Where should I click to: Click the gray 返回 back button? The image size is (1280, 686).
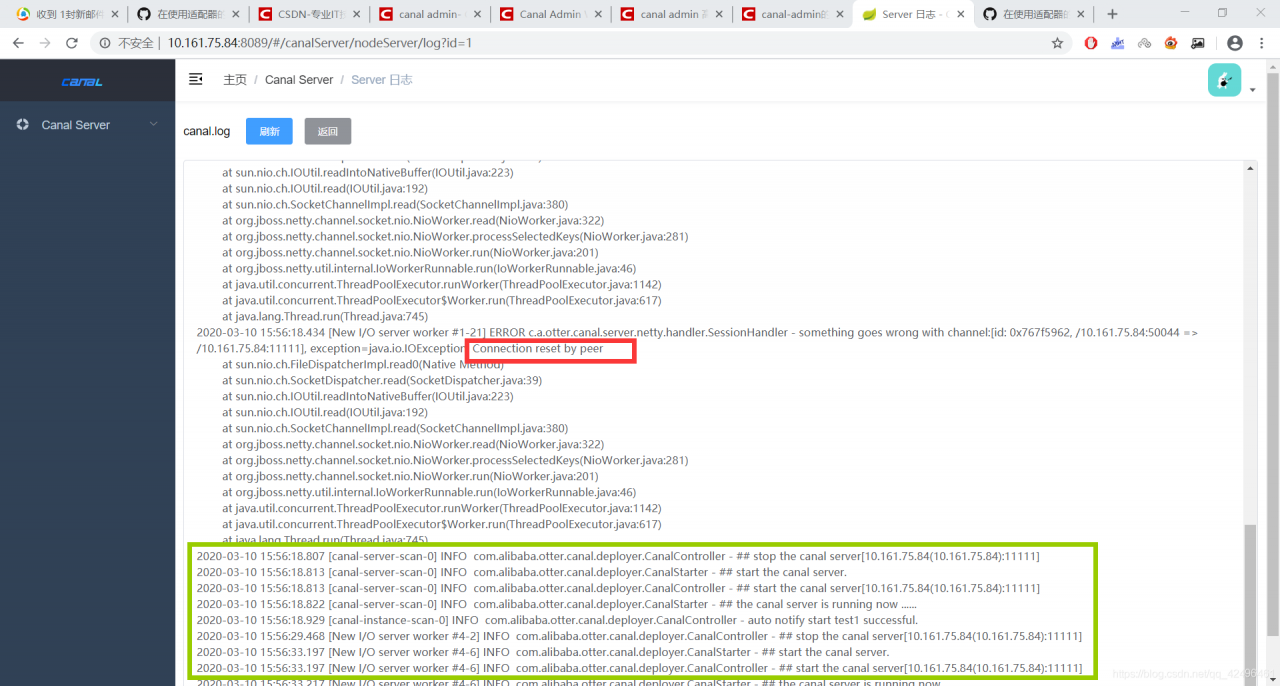tap(328, 131)
